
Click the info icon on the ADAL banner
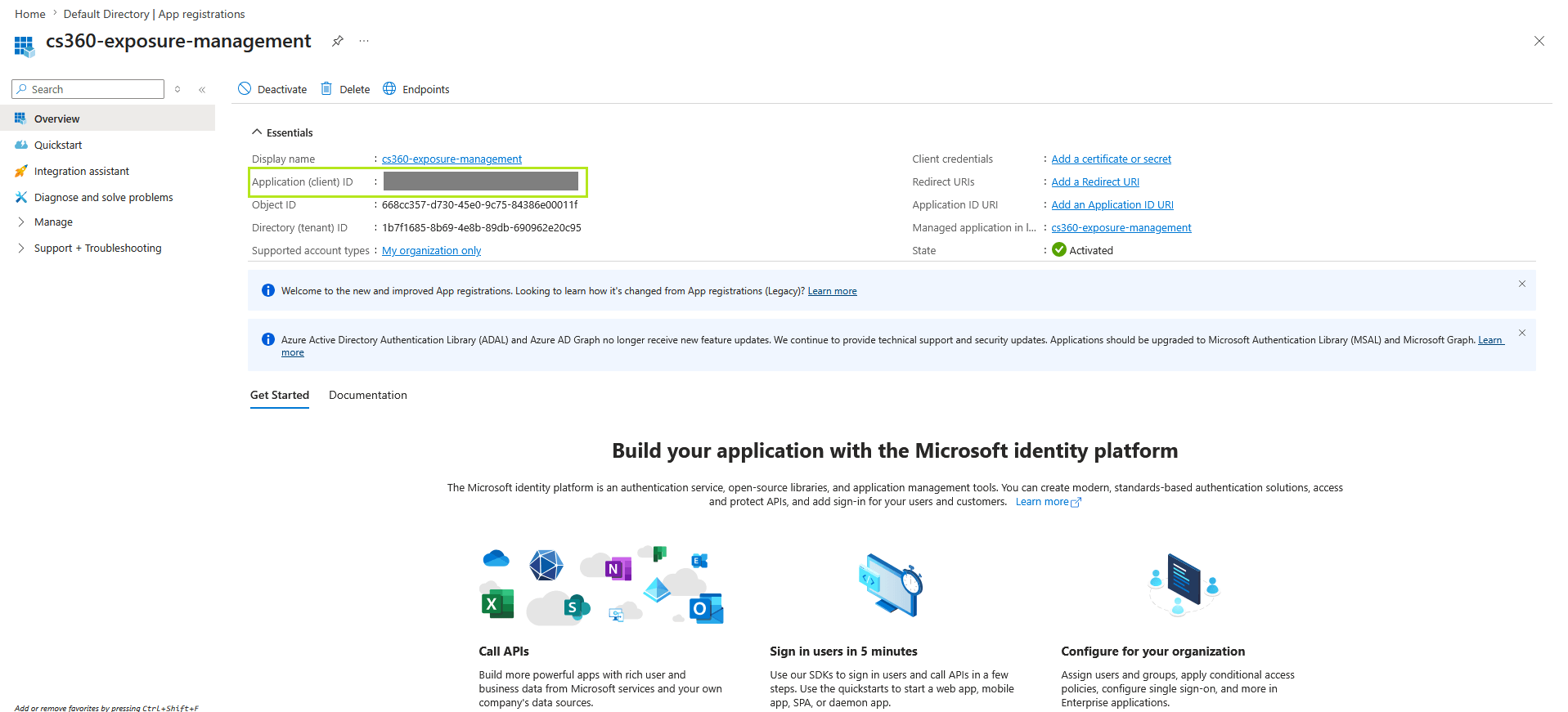[x=267, y=339]
